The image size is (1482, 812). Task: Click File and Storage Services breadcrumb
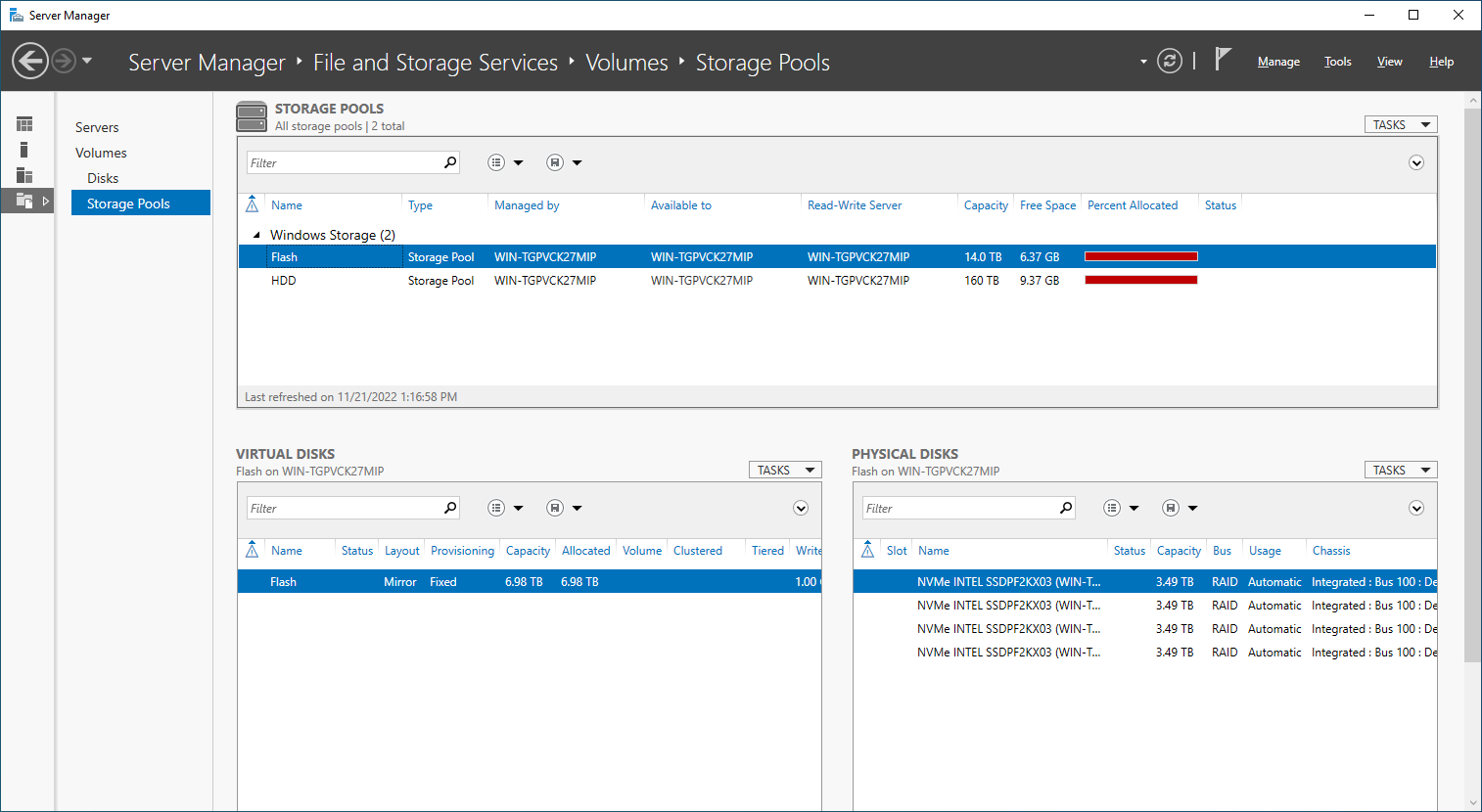[x=436, y=63]
